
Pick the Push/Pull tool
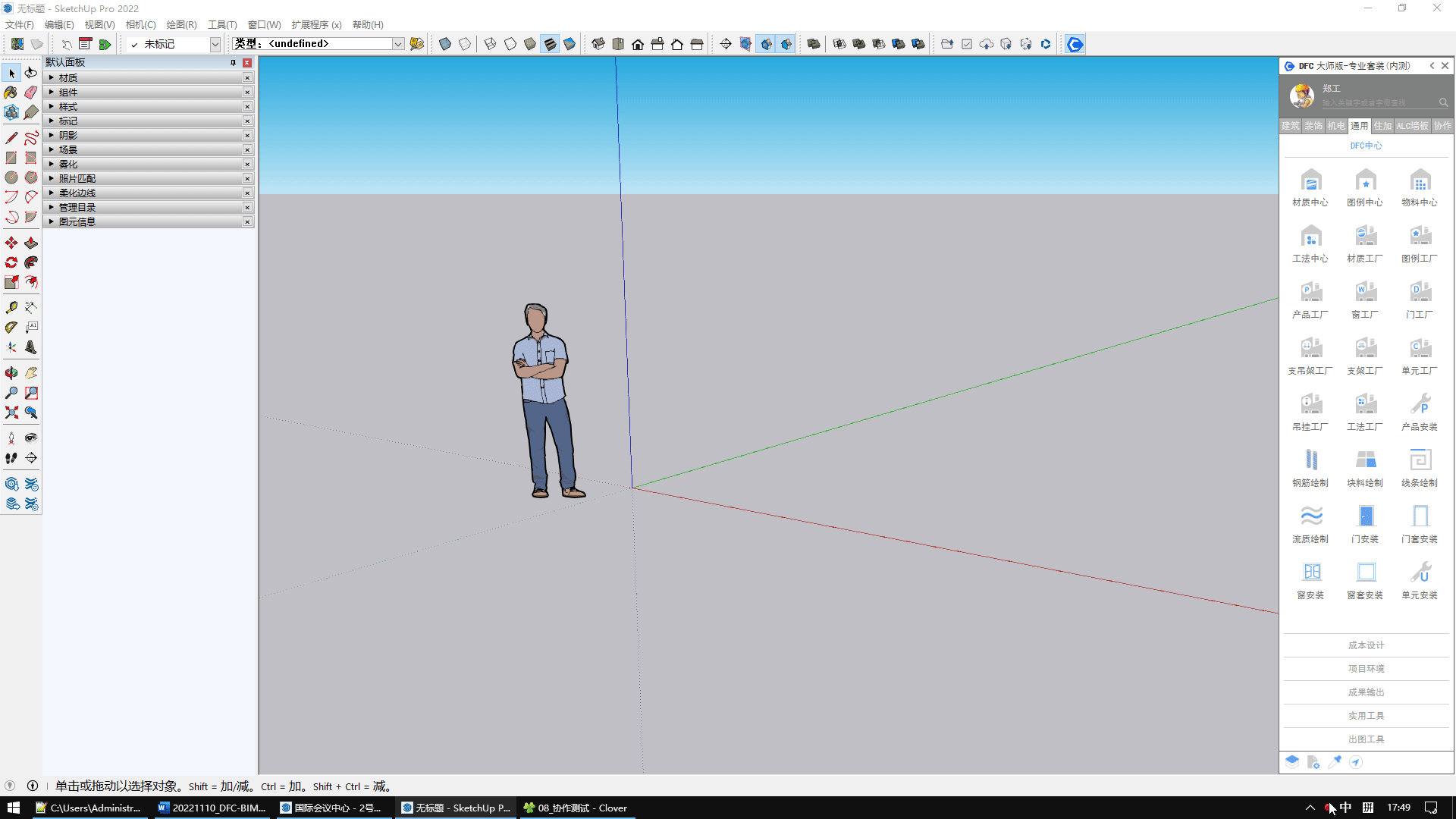[x=31, y=243]
